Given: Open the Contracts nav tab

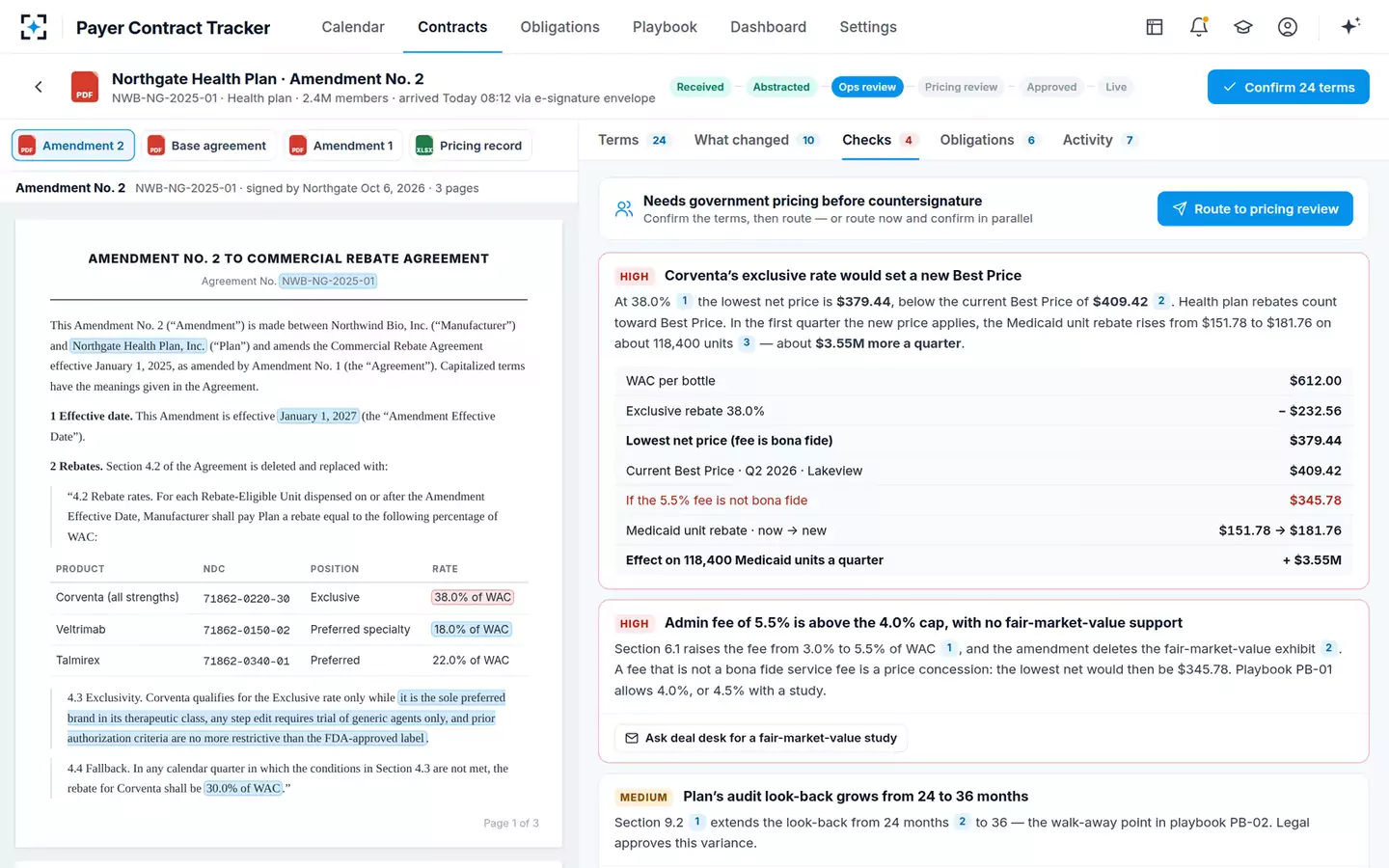Looking at the screenshot, I should 452,27.
